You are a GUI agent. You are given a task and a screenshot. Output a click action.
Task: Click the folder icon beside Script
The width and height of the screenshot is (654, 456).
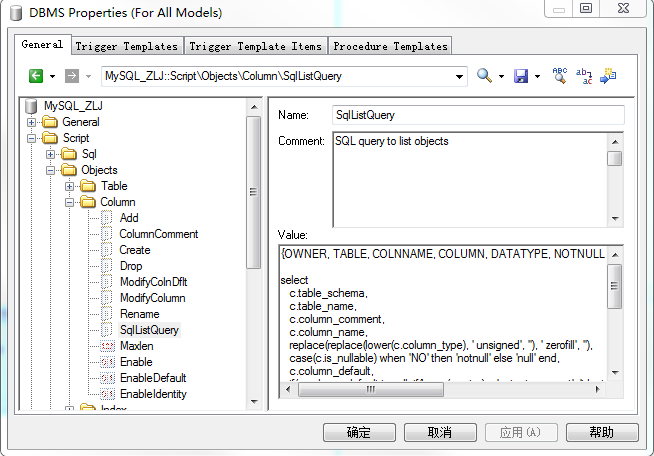coord(50,138)
